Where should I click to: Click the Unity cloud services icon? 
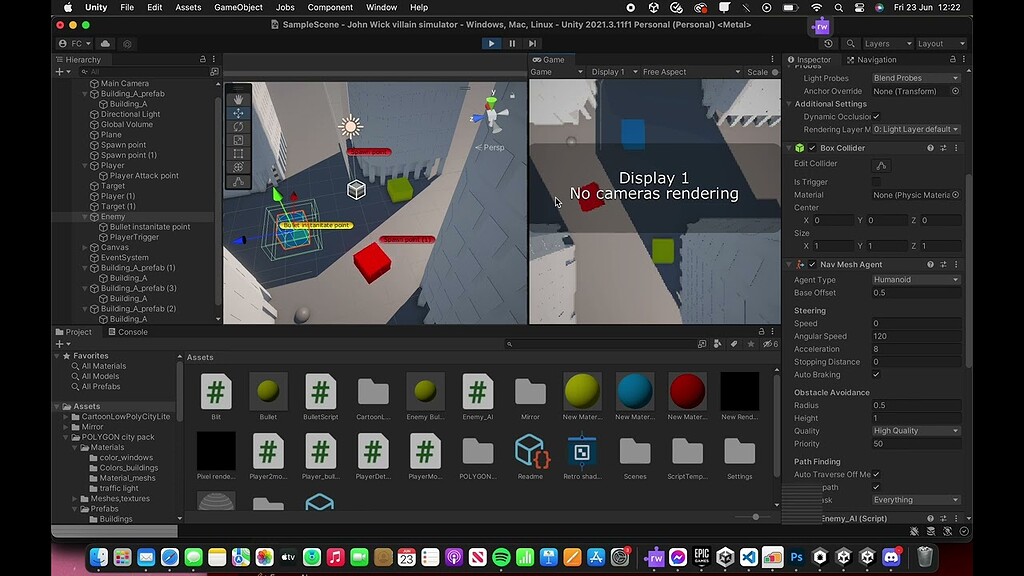click(105, 44)
